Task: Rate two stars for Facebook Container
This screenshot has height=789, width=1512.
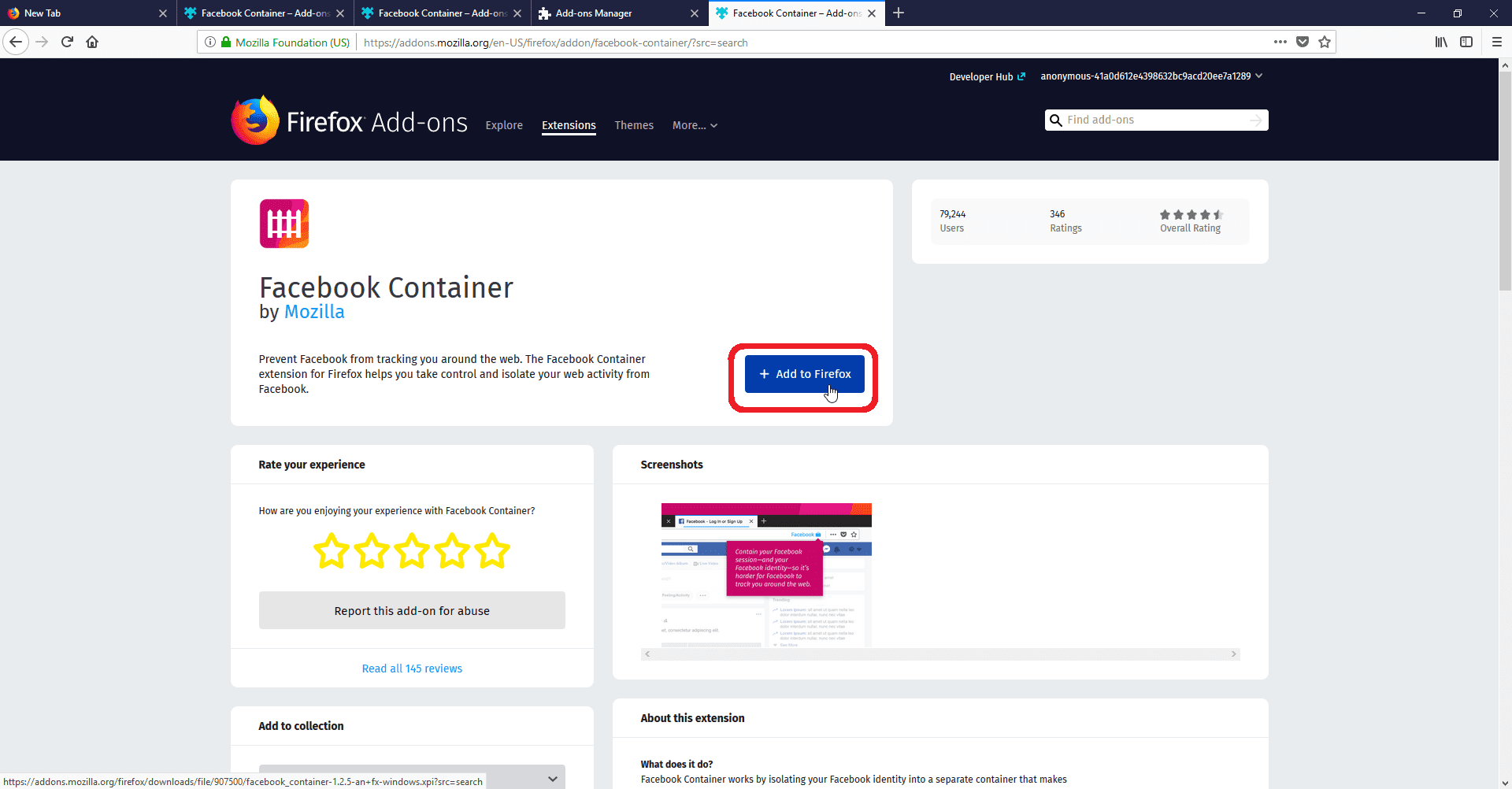Action: [x=372, y=550]
